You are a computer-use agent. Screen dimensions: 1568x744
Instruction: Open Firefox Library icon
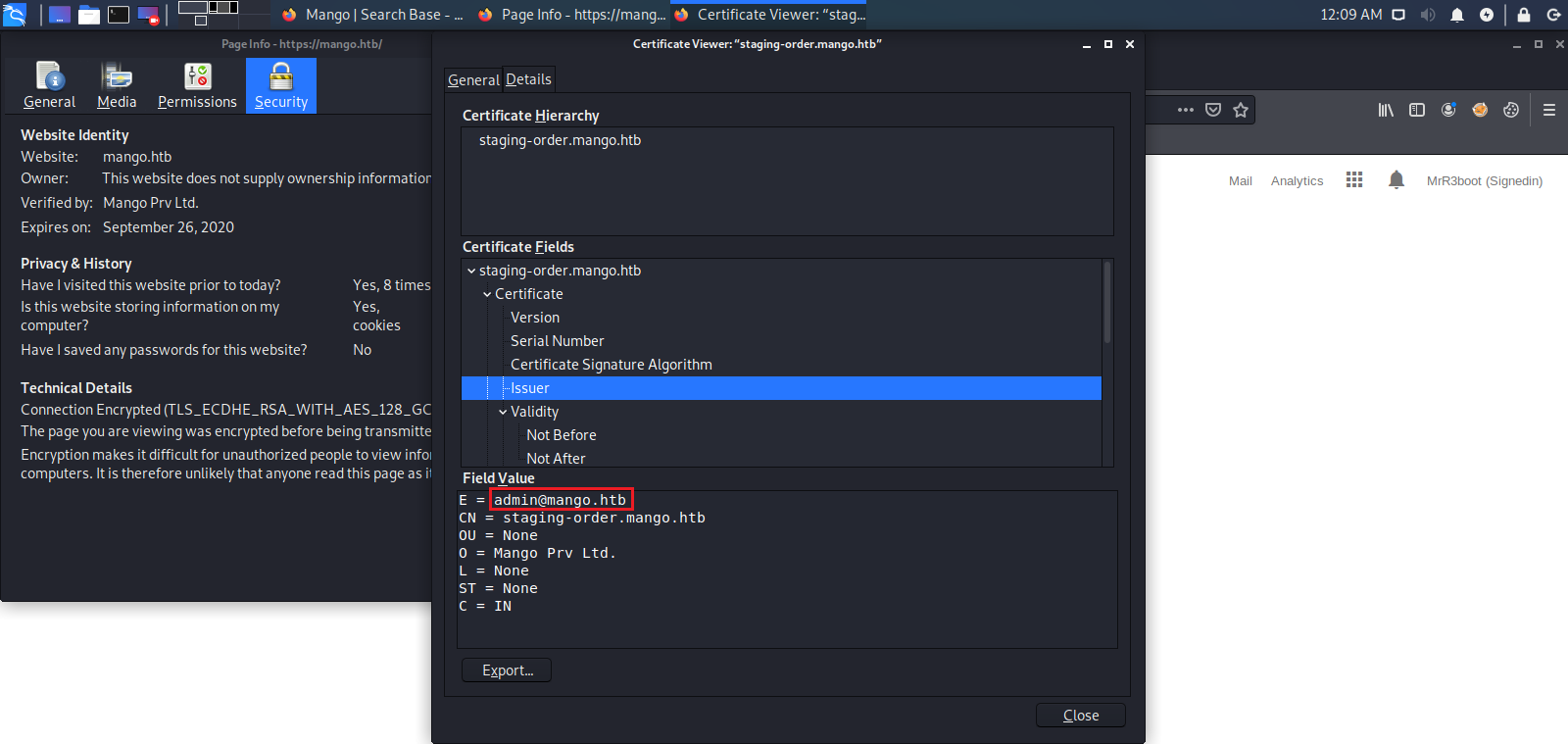(1386, 110)
